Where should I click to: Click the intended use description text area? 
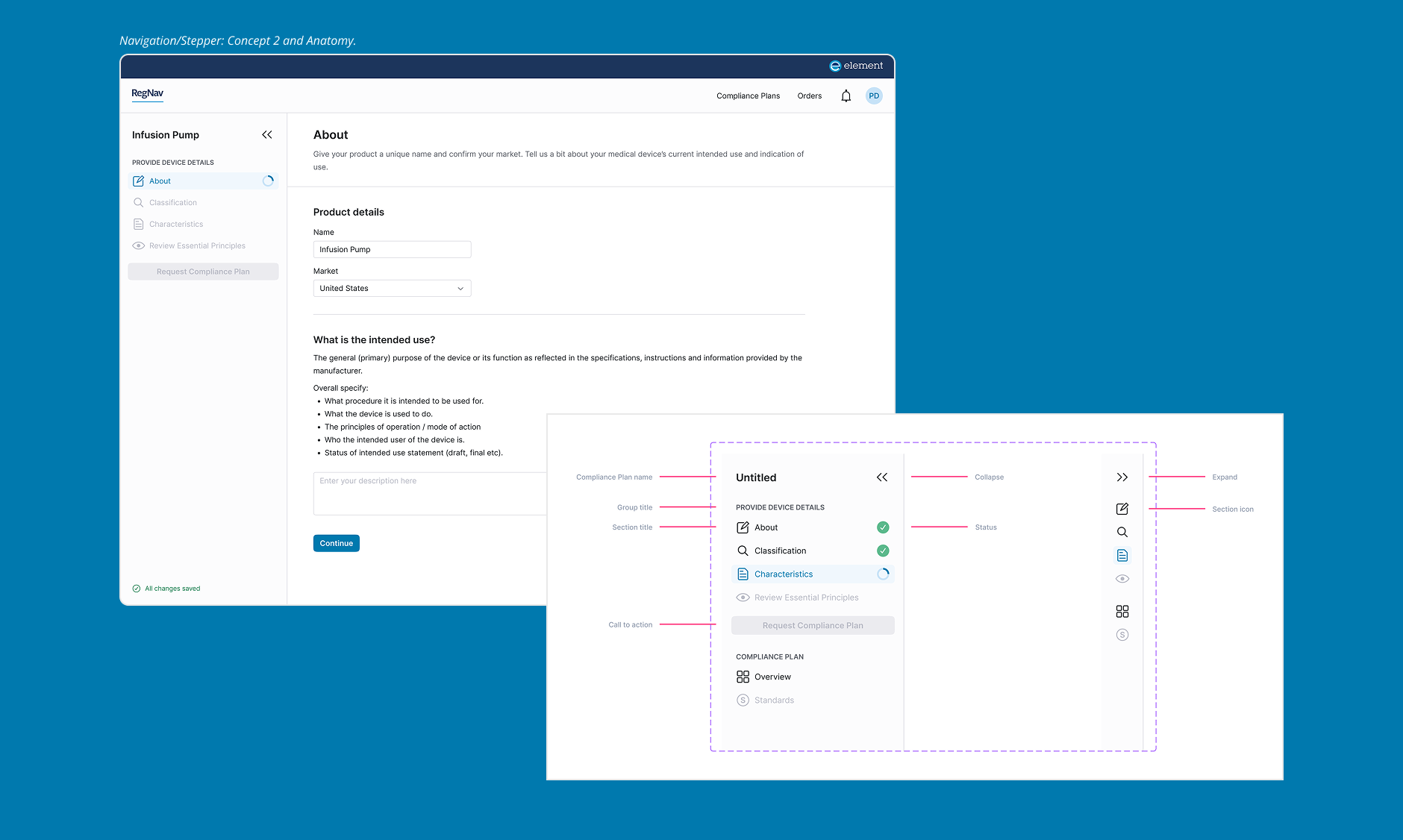tap(430, 493)
